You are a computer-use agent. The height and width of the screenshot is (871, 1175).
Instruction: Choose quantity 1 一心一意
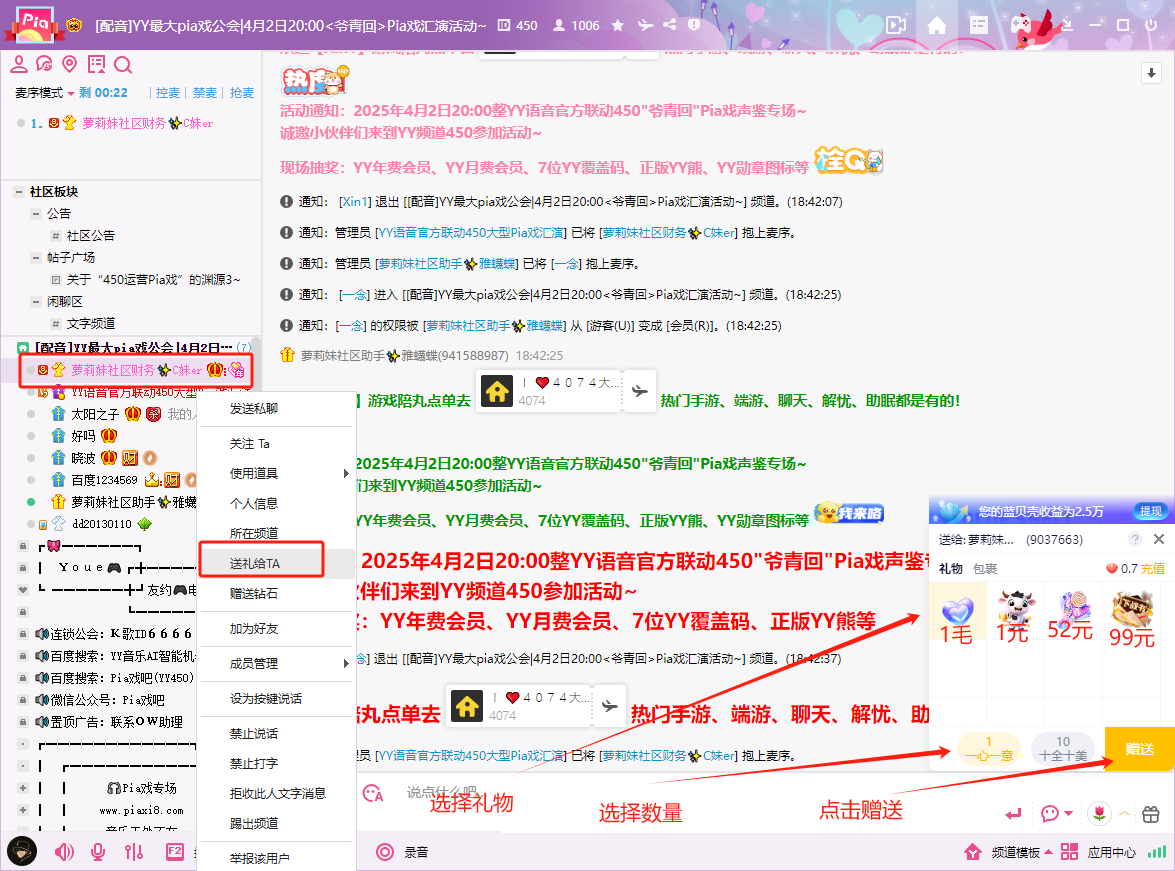click(988, 749)
